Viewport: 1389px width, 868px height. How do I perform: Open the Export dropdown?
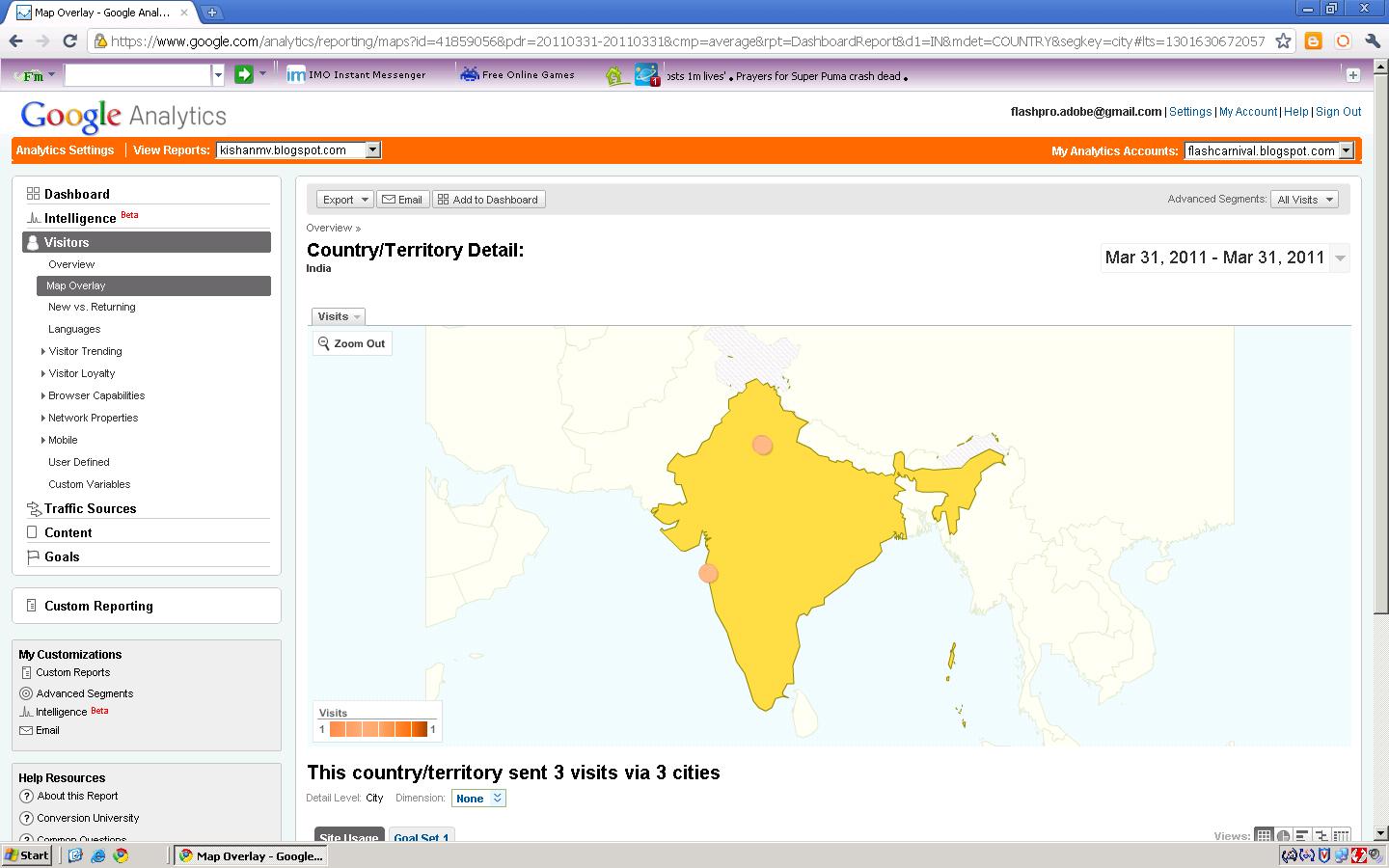[x=344, y=200]
